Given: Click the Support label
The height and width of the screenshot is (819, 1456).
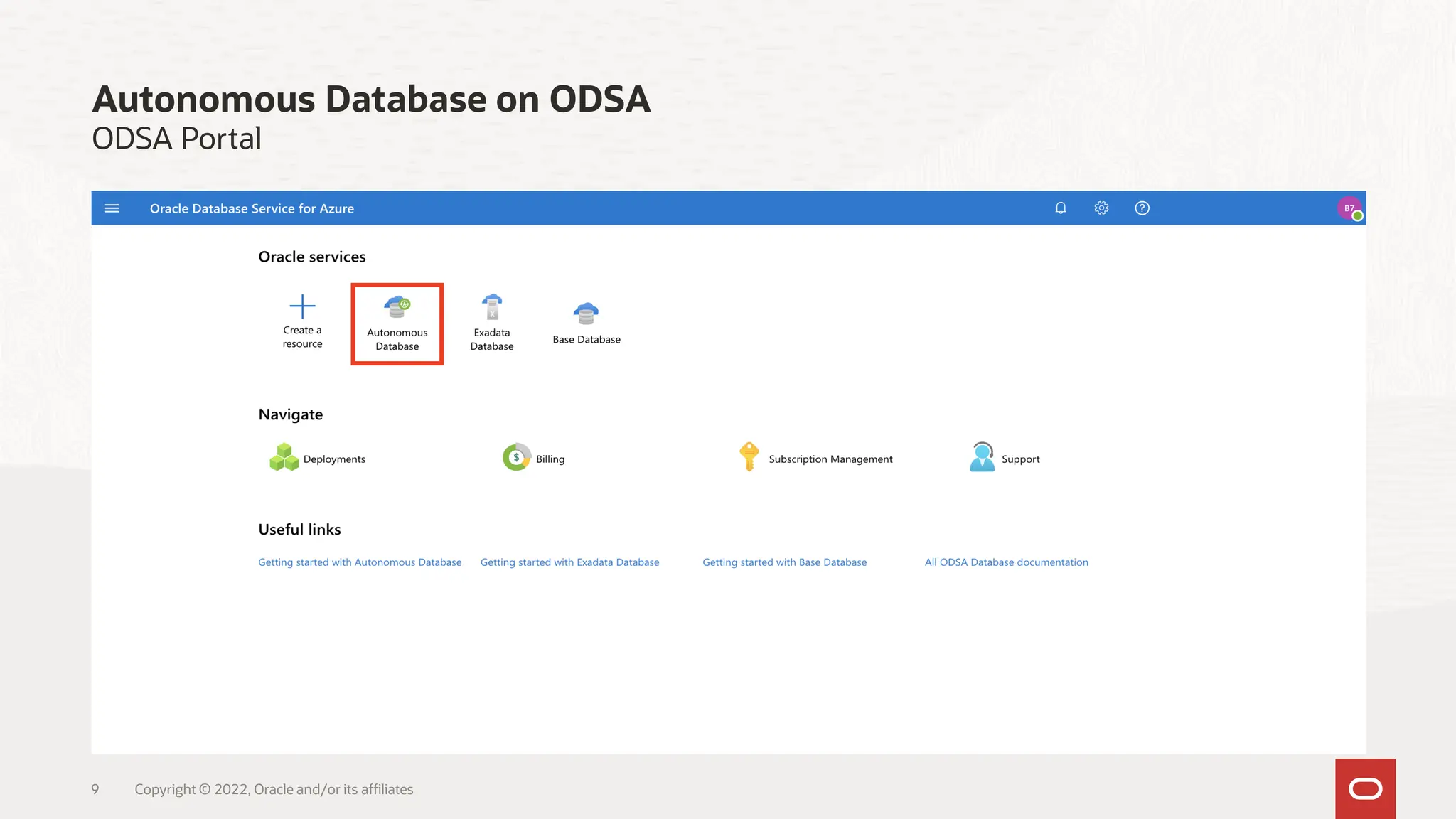Looking at the screenshot, I should pyautogui.click(x=1020, y=459).
